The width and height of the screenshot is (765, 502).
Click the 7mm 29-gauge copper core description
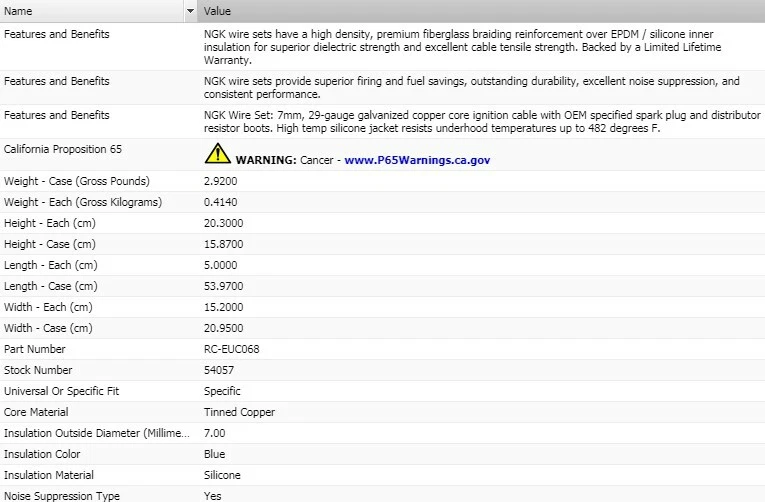click(x=482, y=121)
